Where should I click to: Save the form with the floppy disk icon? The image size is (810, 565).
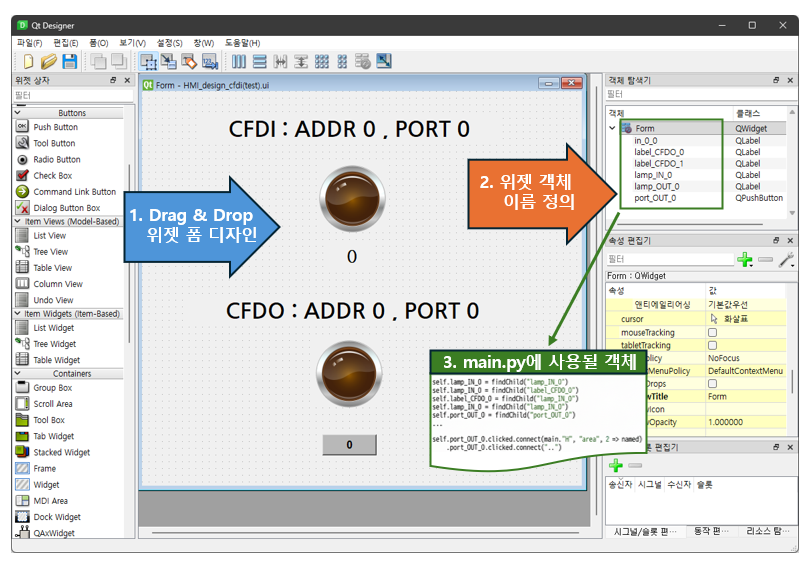(69, 62)
